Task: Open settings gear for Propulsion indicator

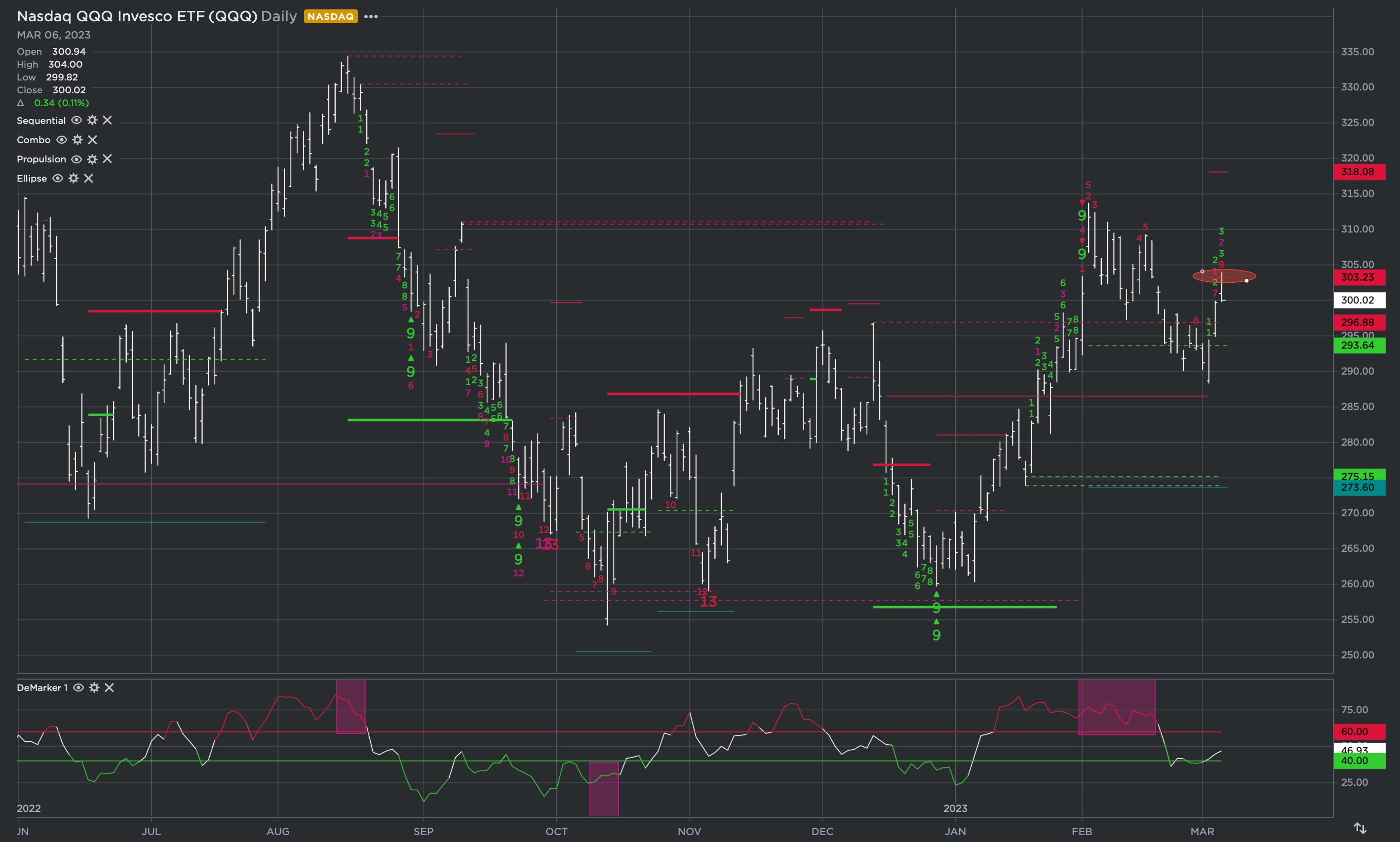Action: [x=92, y=159]
